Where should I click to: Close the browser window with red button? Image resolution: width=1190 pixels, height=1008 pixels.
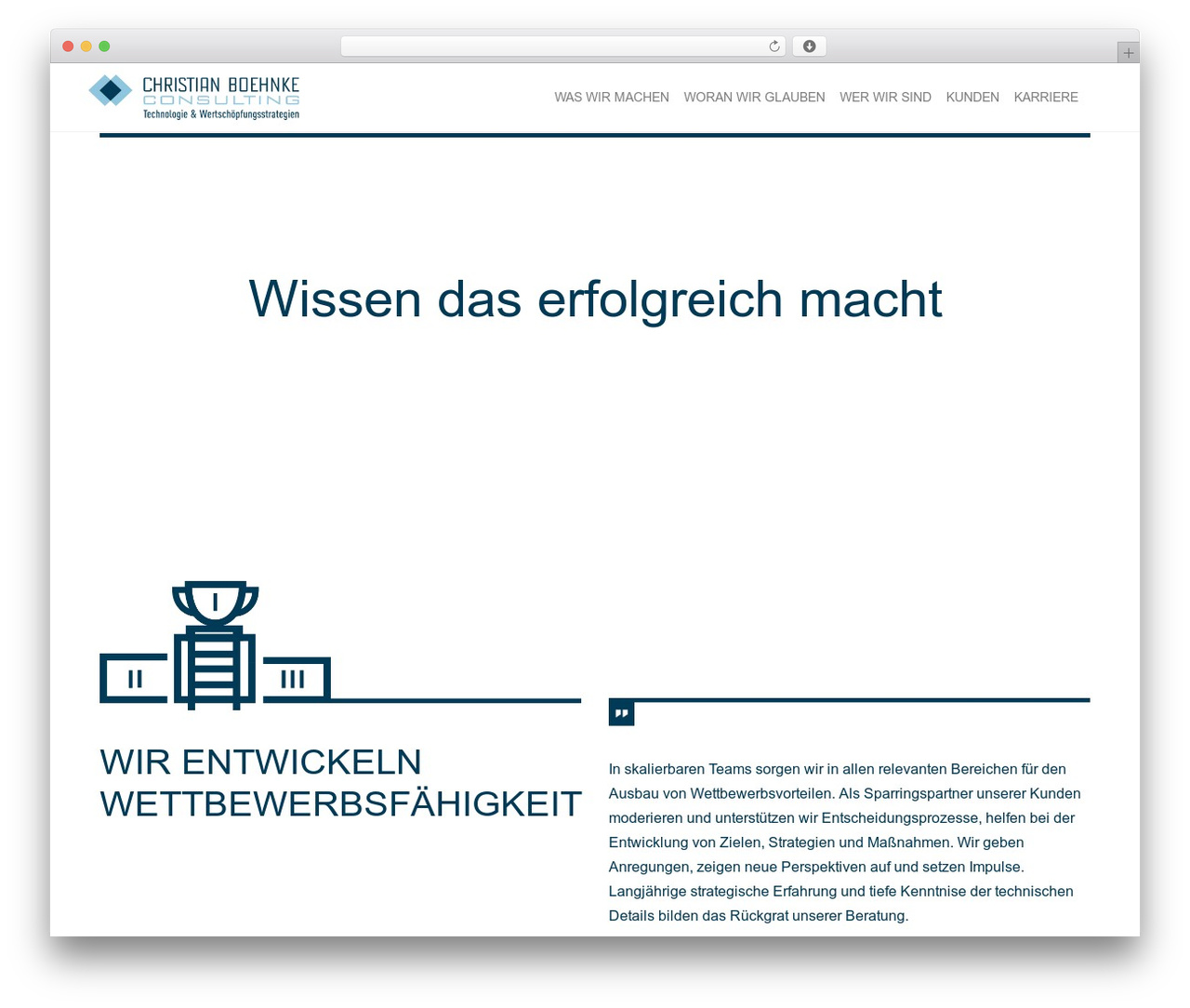click(x=68, y=46)
